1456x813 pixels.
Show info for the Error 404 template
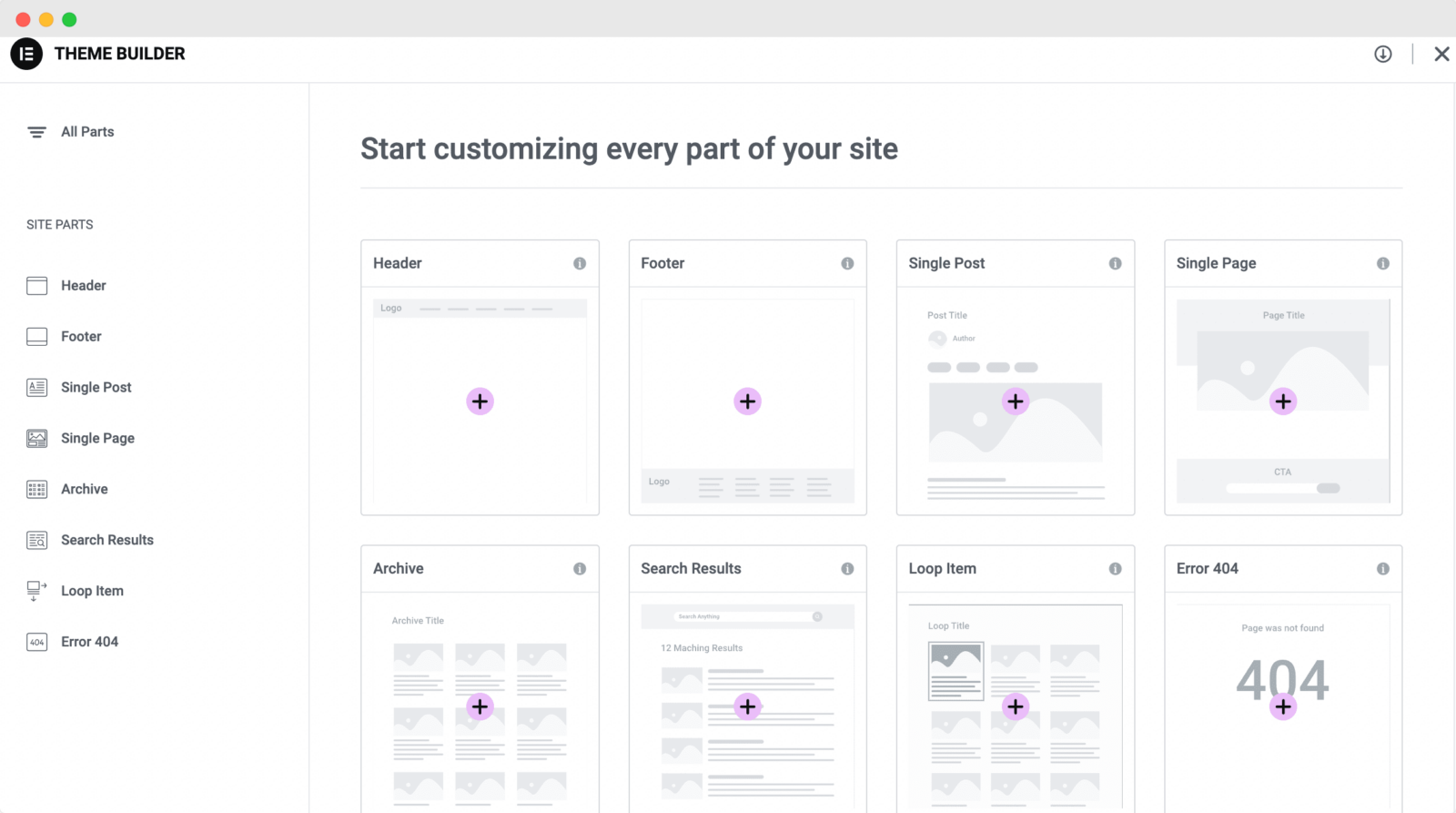click(1383, 568)
